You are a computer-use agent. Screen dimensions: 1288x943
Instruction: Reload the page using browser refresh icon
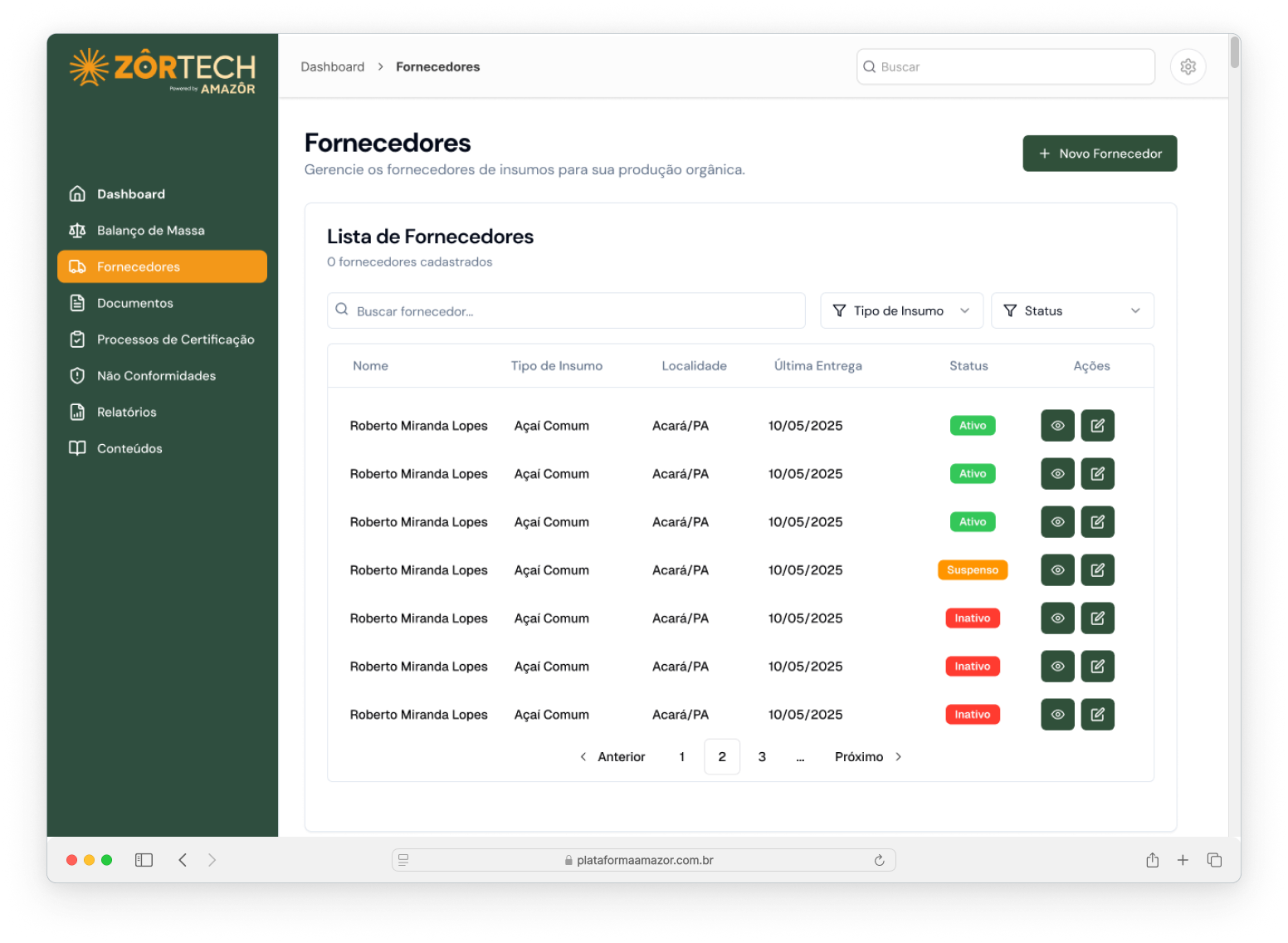879,861
